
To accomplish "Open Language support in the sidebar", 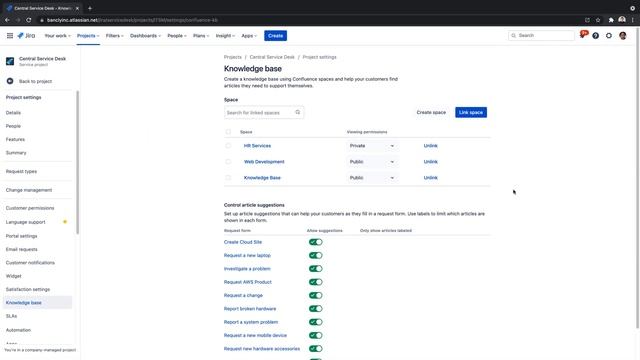I will (x=25, y=222).
